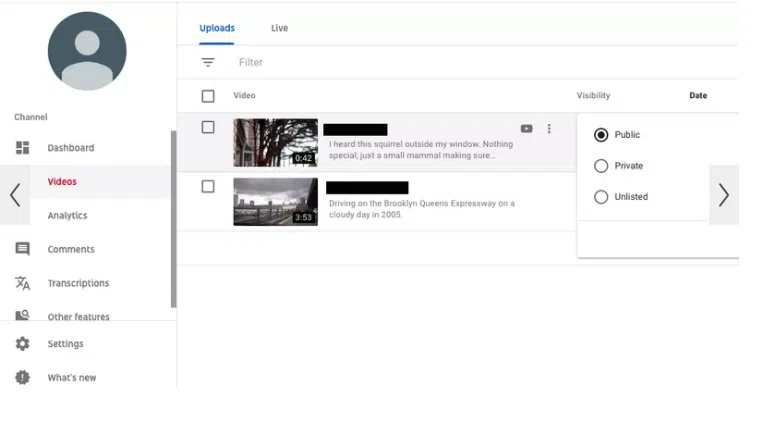
Task: Click the Other features icon
Action: coord(22,315)
